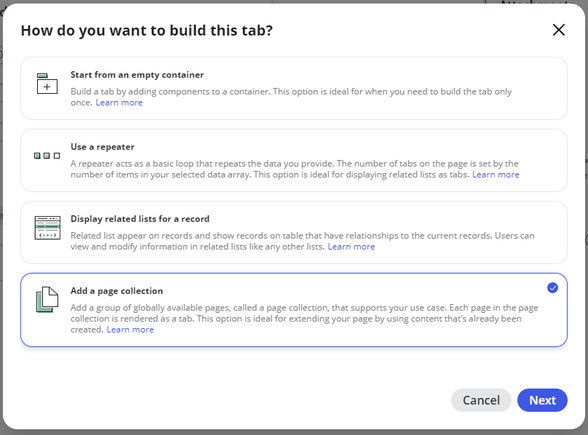Click the page collection description text
The height and width of the screenshot is (435, 588).
click(x=304, y=319)
